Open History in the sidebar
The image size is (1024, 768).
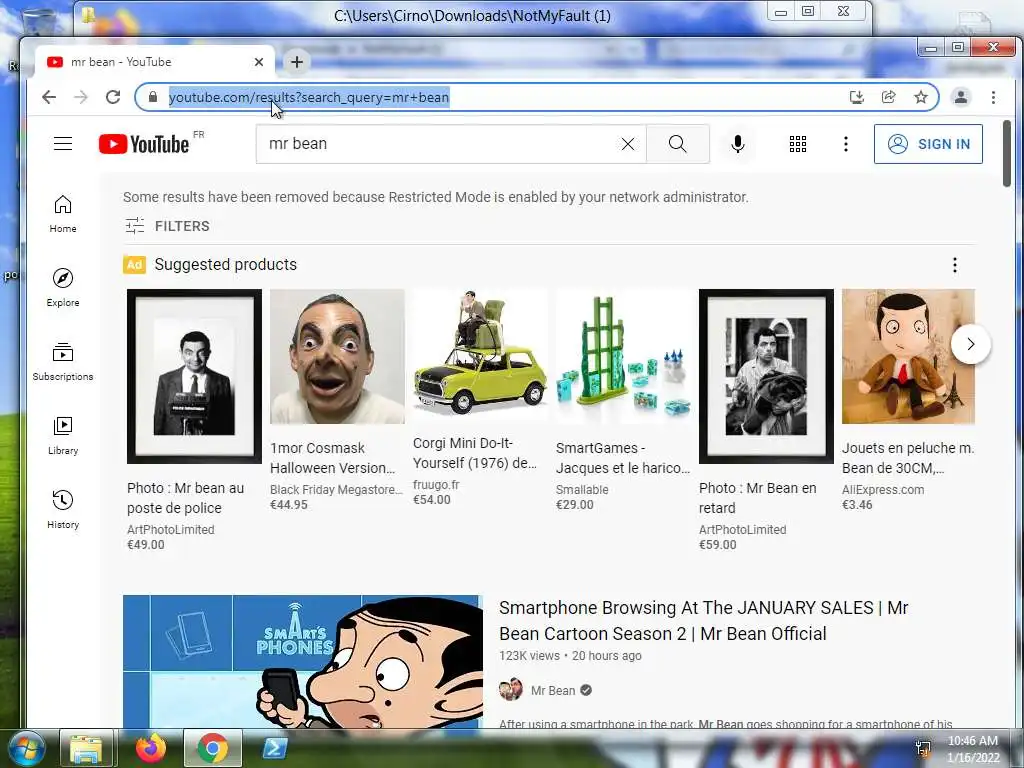pyautogui.click(x=63, y=510)
